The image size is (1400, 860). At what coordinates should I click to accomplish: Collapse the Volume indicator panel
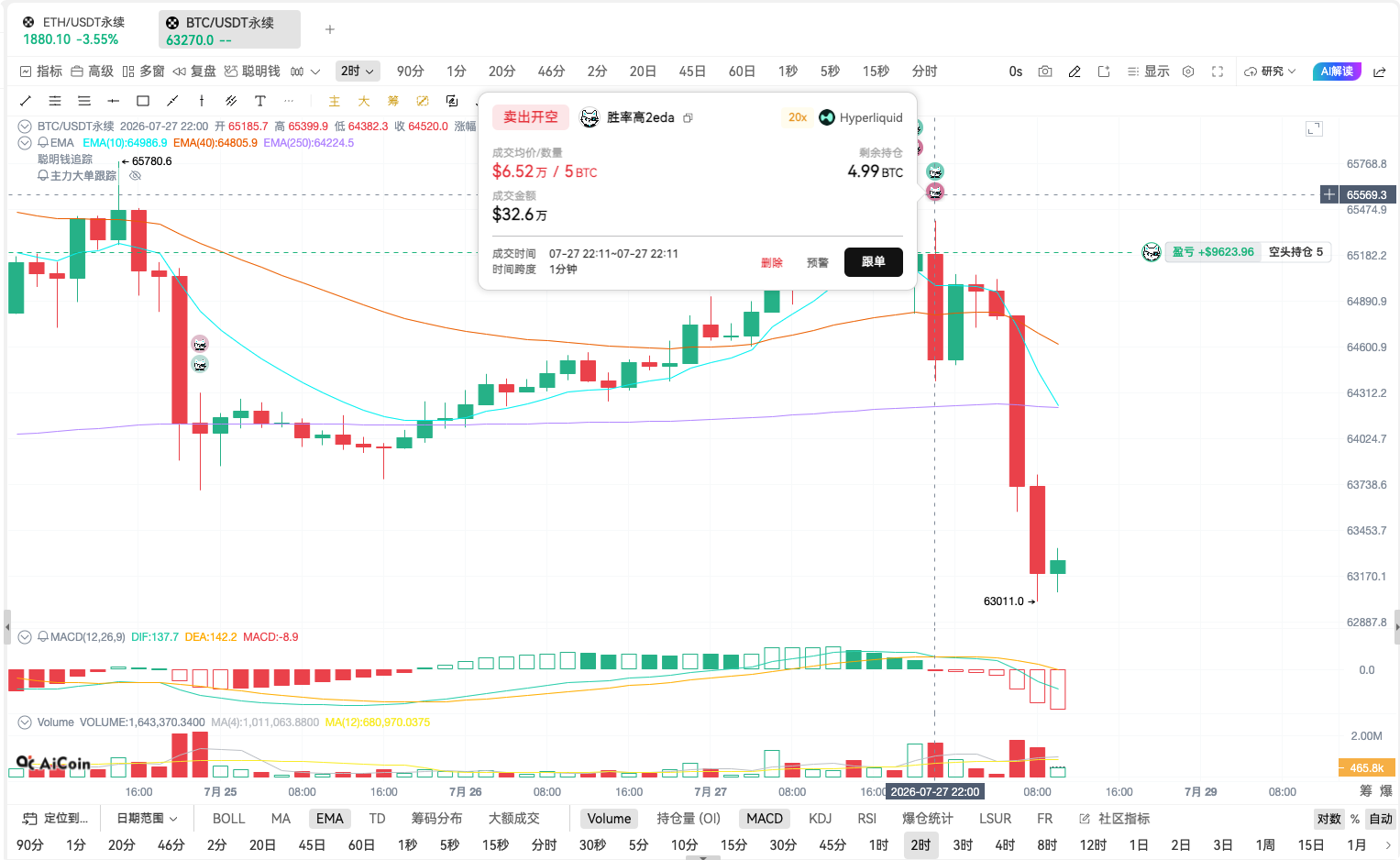[x=26, y=722]
